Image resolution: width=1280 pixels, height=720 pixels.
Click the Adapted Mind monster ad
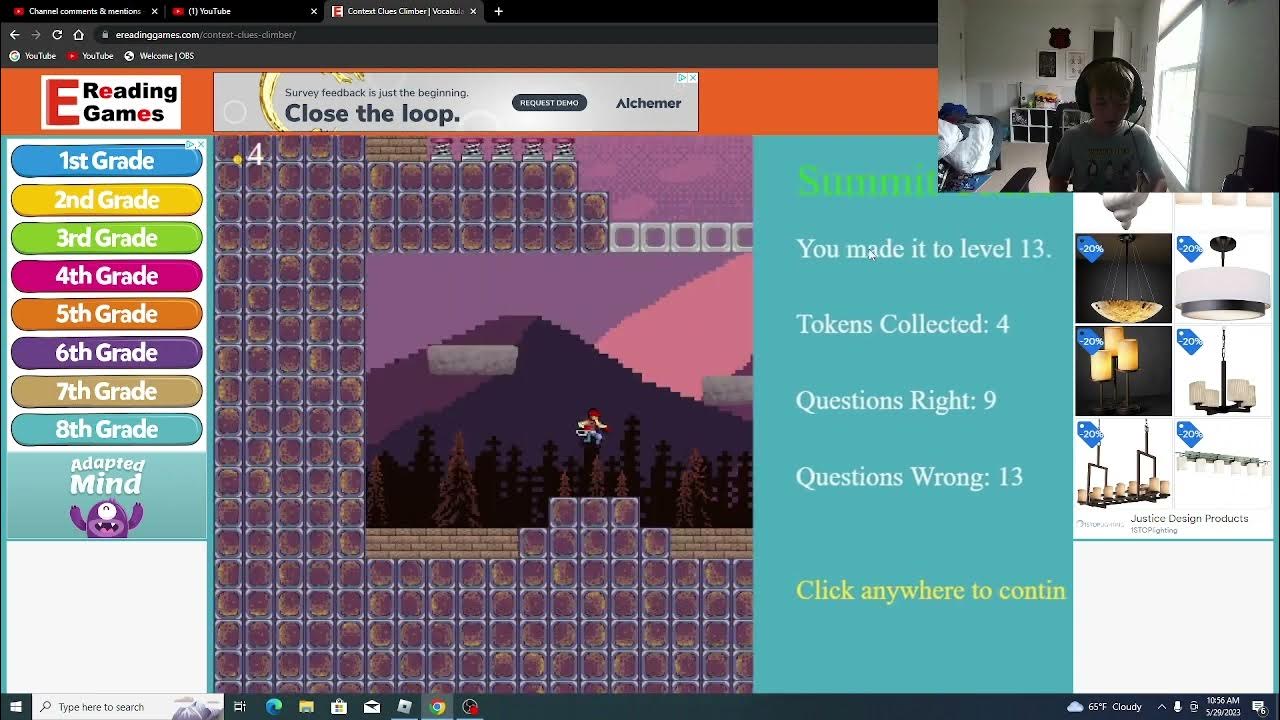(x=107, y=496)
